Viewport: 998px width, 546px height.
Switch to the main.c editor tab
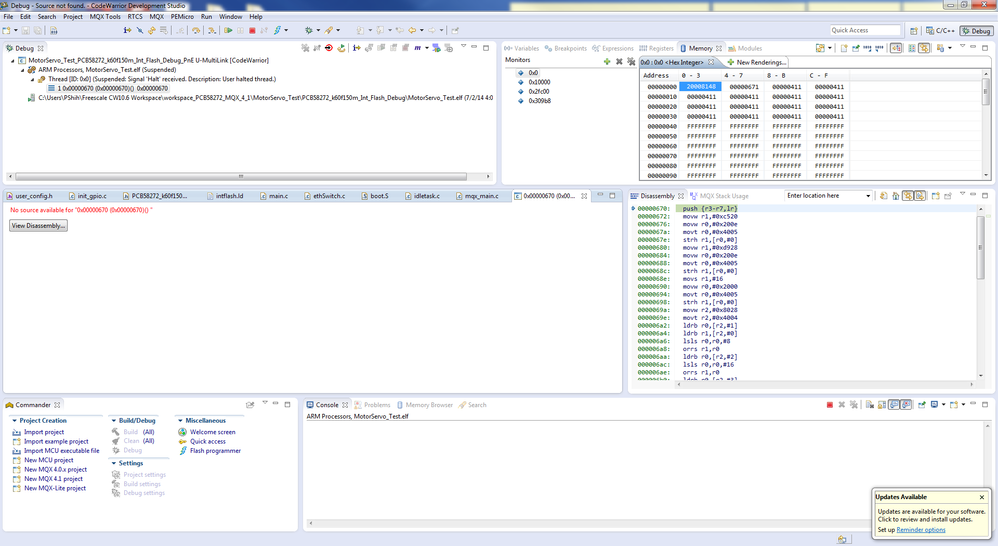point(278,196)
